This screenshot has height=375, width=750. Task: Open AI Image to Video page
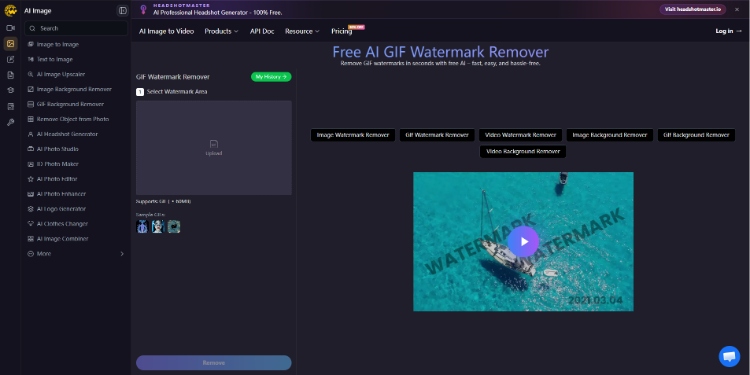[166, 31]
